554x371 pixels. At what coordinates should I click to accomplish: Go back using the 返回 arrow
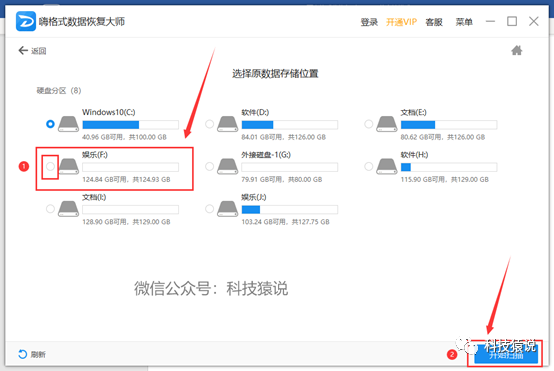tap(23, 51)
